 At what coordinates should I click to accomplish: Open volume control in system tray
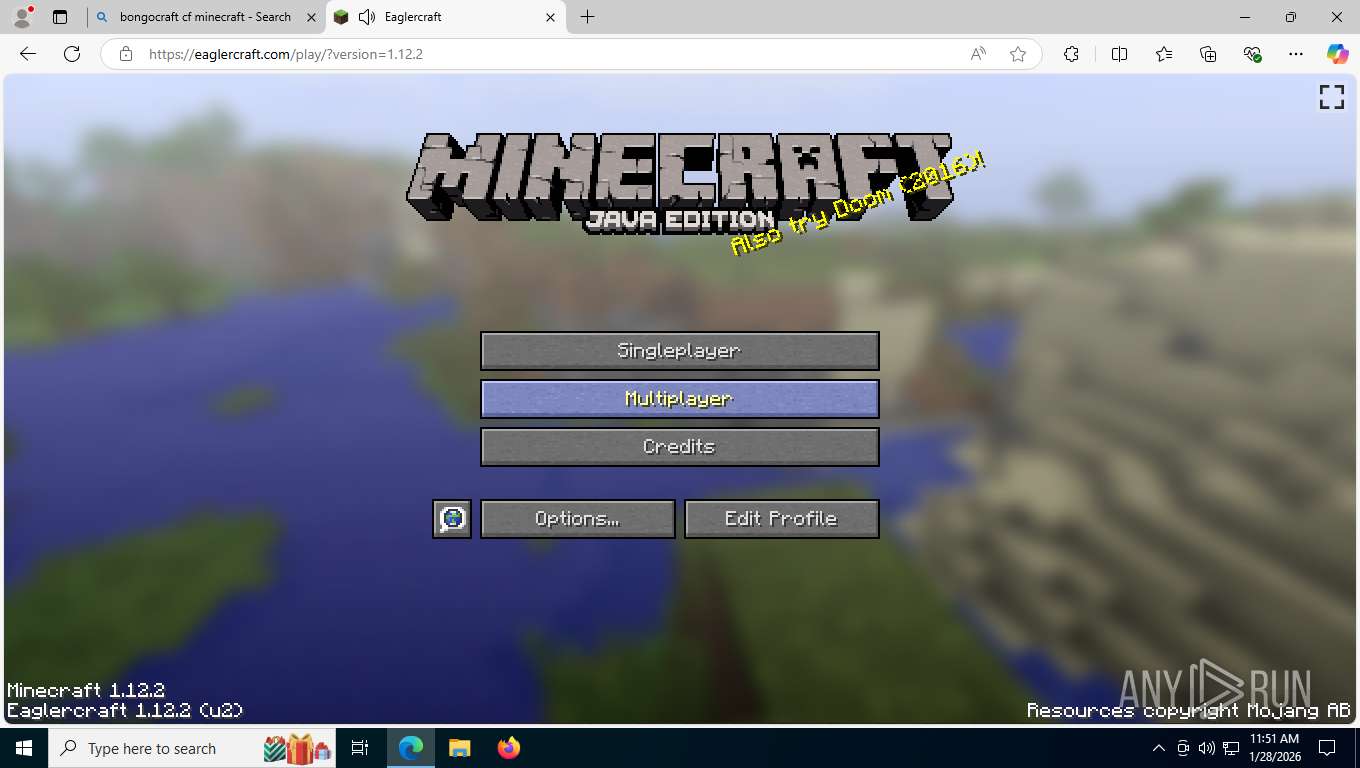click(x=1206, y=748)
